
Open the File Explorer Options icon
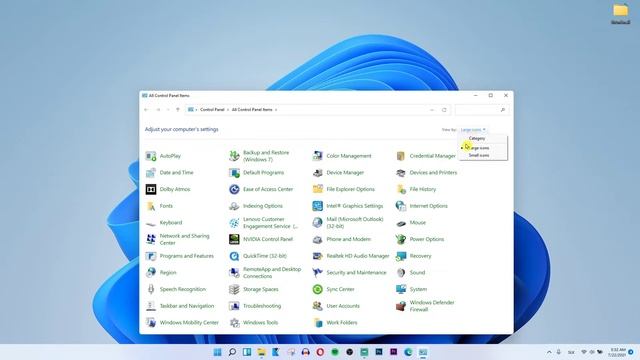(318, 189)
